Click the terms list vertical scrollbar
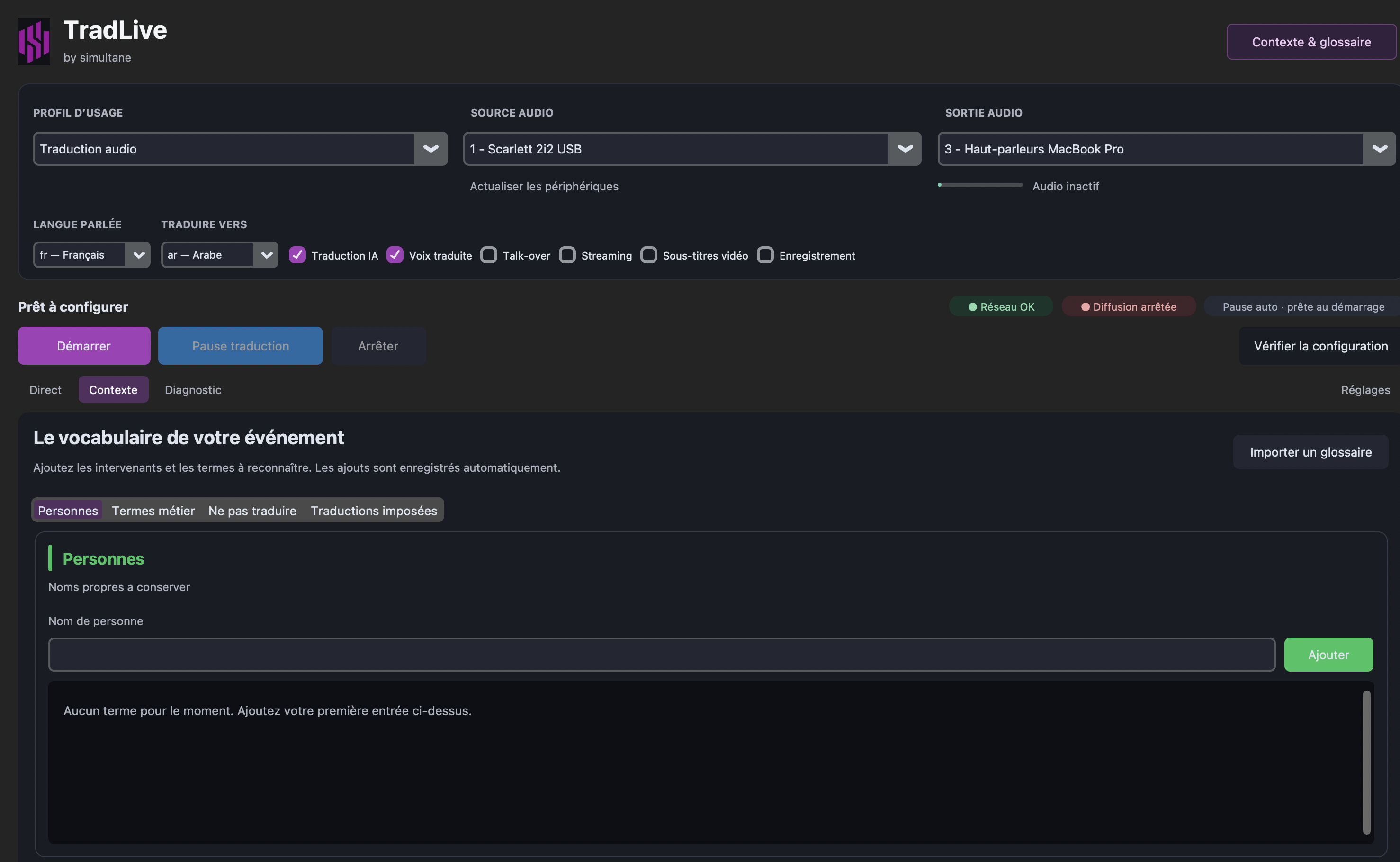The height and width of the screenshot is (862, 1400). coord(1366,762)
